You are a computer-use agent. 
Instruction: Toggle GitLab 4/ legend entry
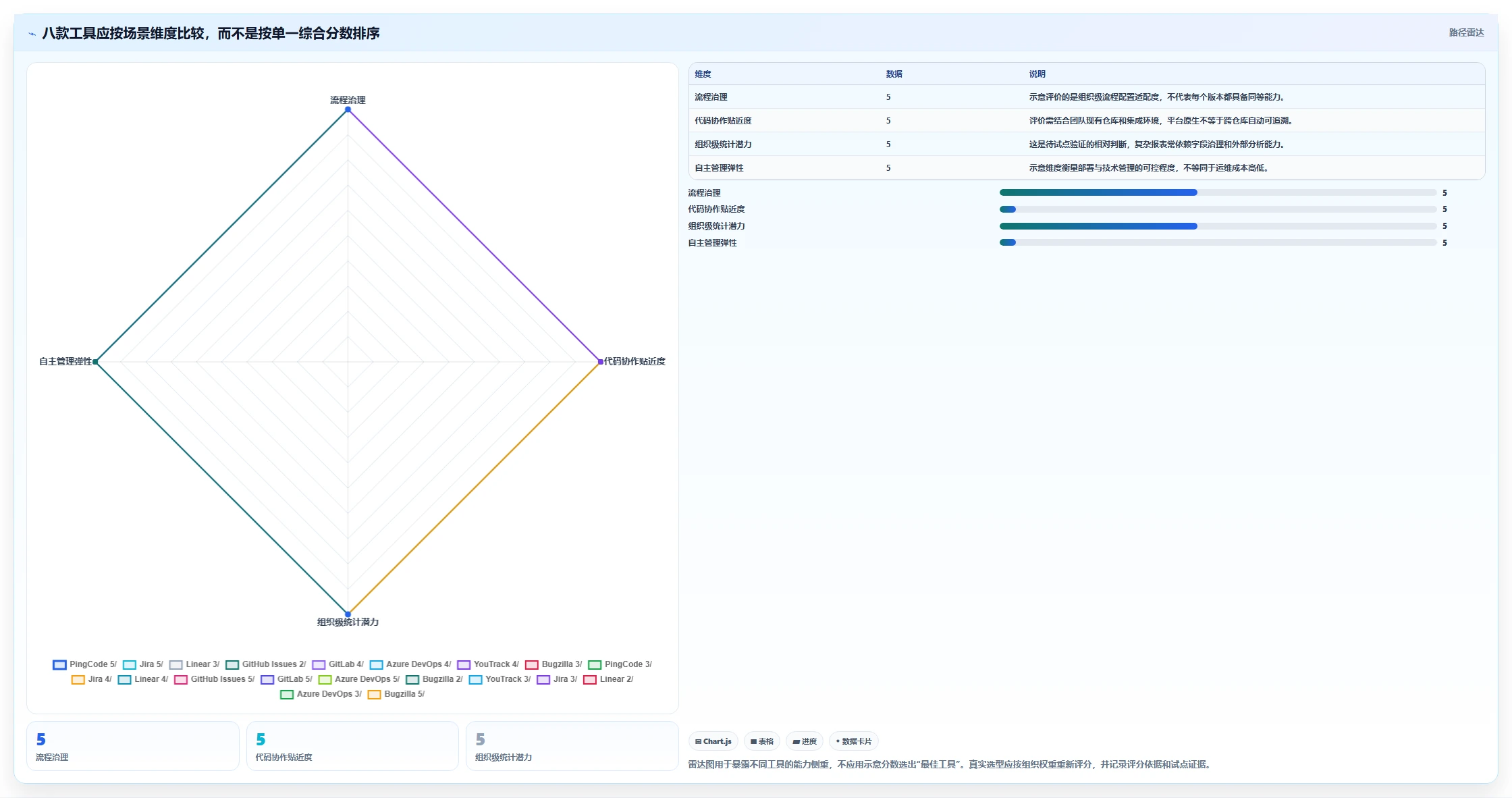tap(338, 664)
